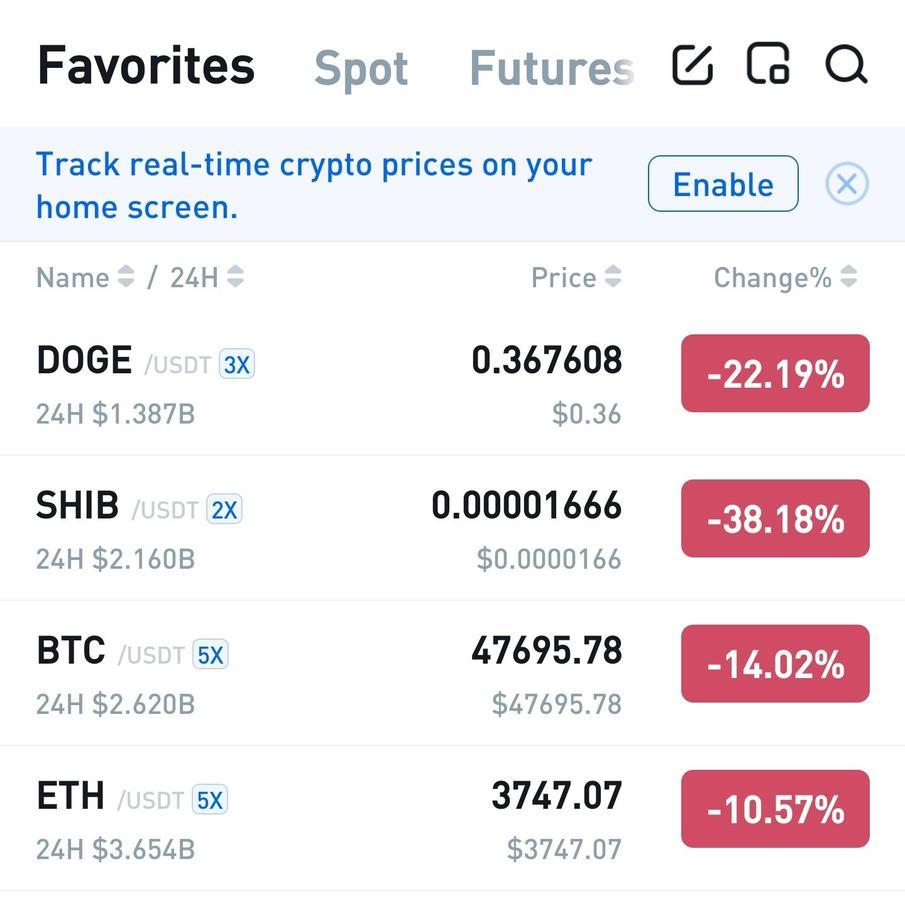Switch to the Futures tab

tap(551, 68)
